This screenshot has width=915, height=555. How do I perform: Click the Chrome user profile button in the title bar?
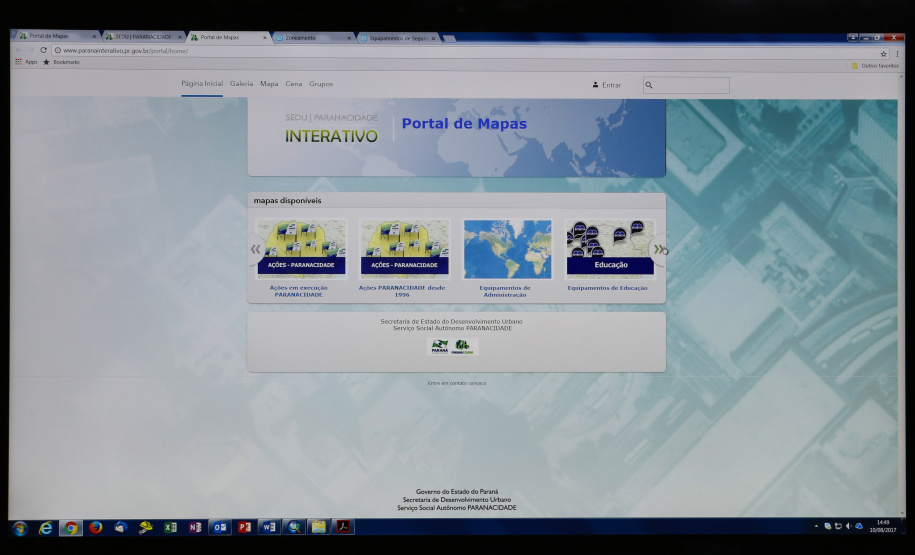click(853, 37)
